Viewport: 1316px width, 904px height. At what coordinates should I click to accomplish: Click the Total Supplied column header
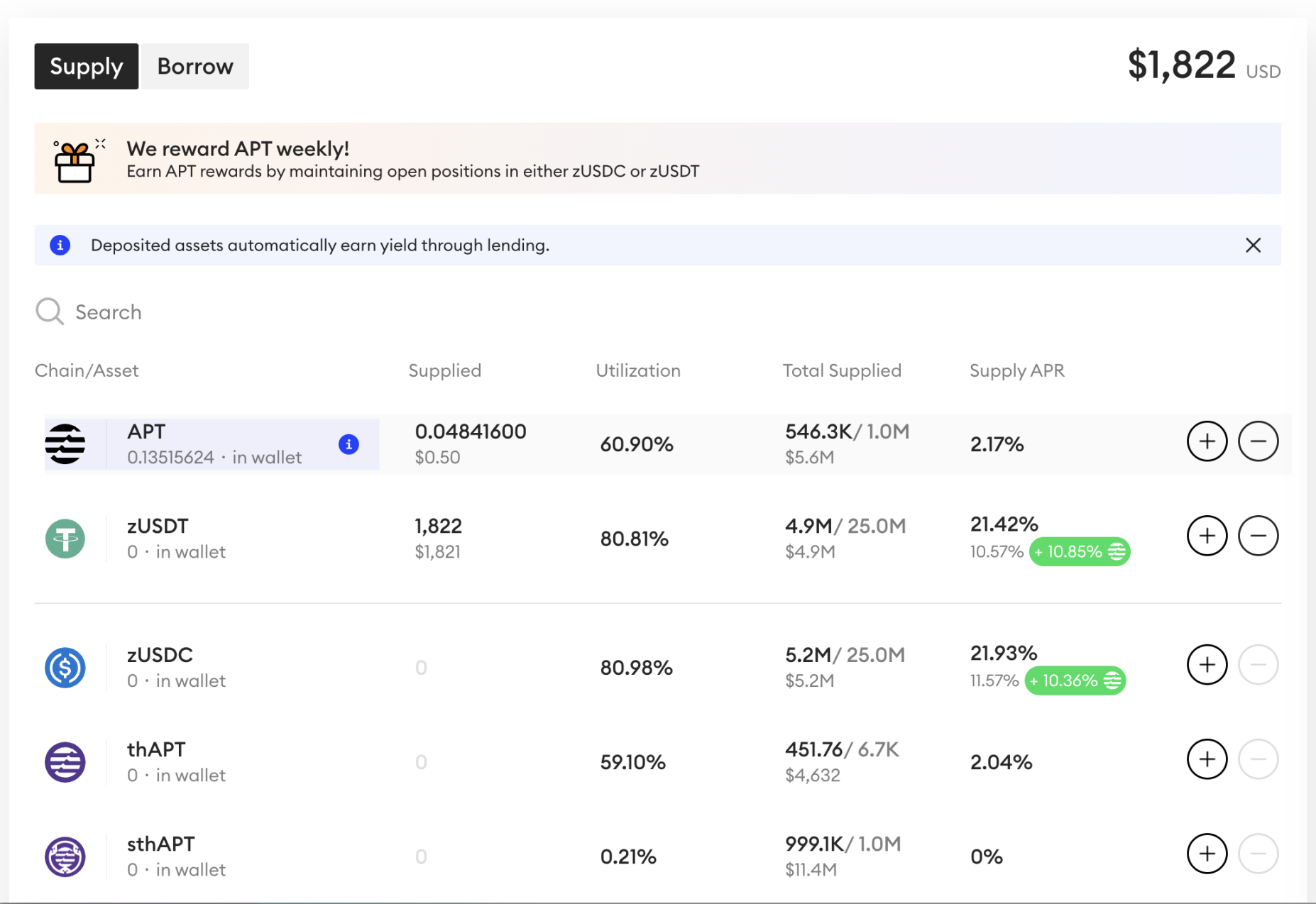pyautogui.click(x=842, y=370)
